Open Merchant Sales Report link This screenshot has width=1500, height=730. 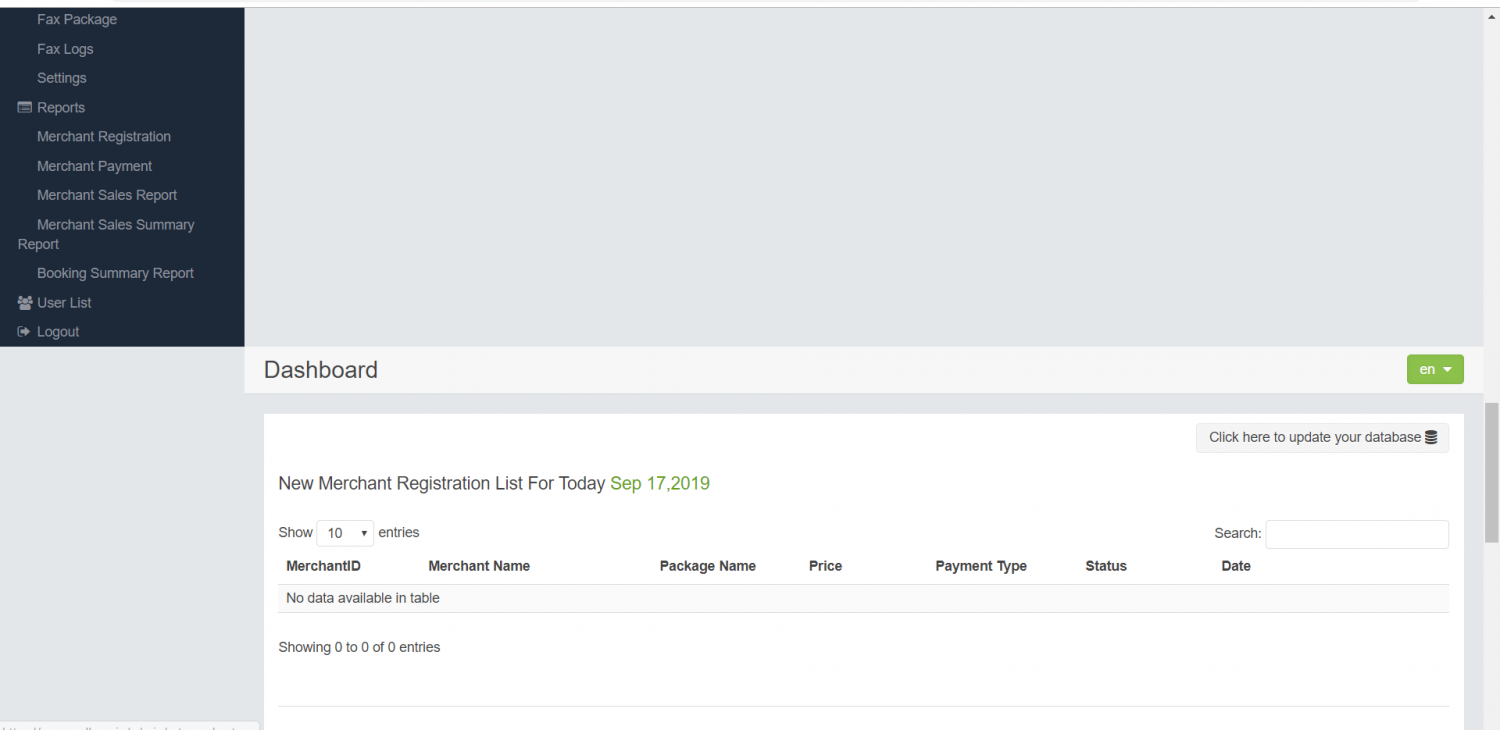pos(107,195)
